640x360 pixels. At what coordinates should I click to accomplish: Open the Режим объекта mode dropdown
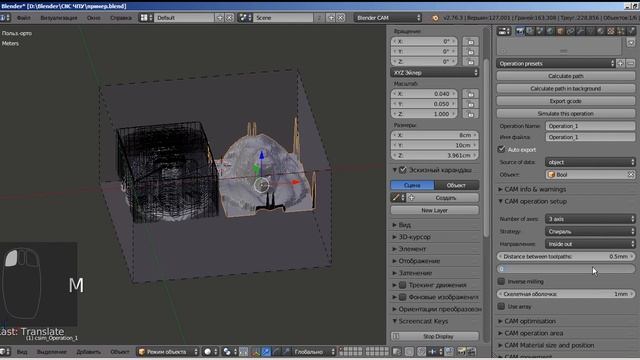coord(168,352)
